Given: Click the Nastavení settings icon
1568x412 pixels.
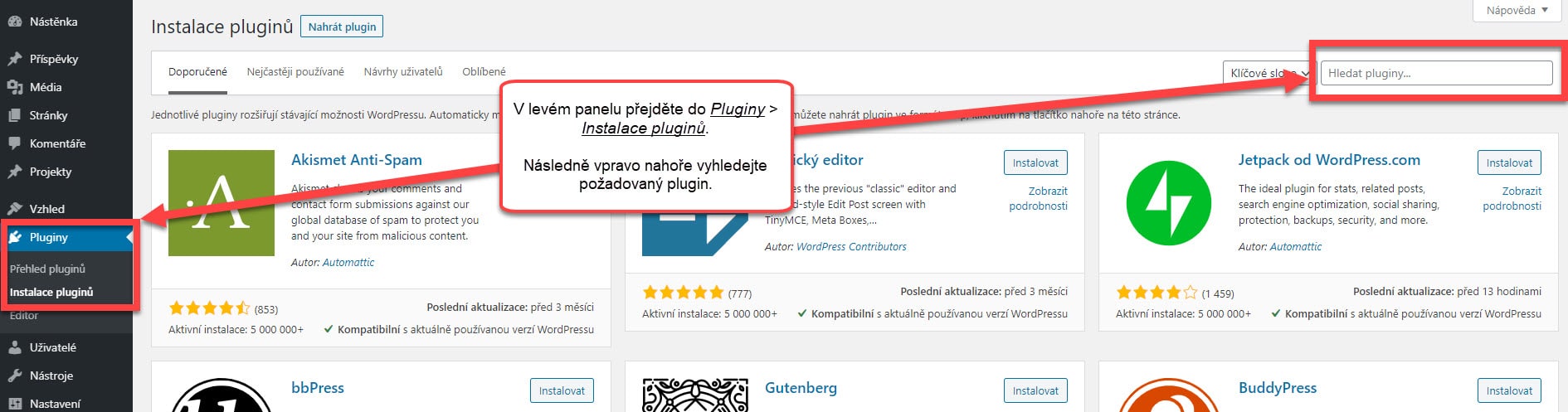Looking at the screenshot, I should pyautogui.click(x=14, y=404).
